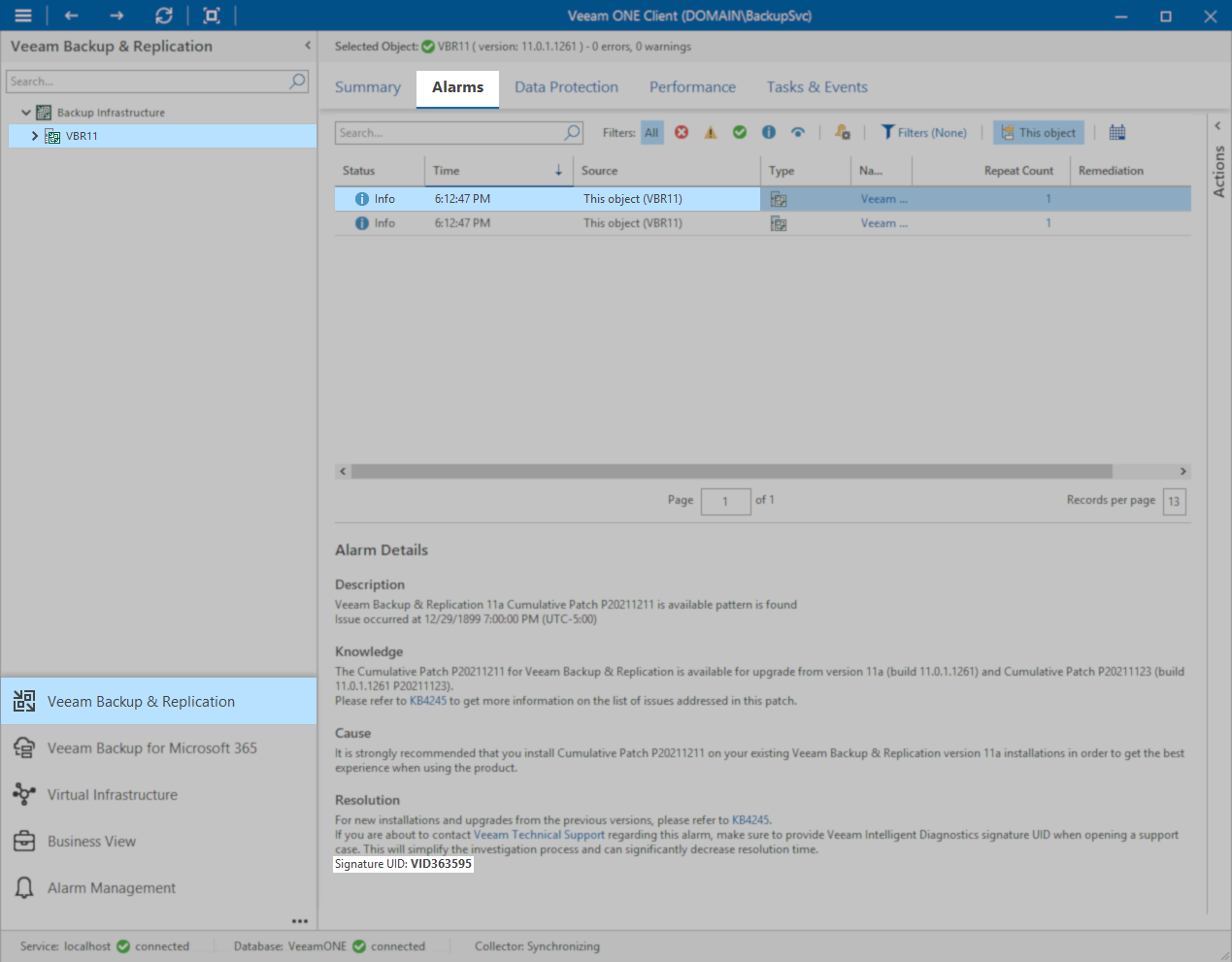Open the Alarm Management section
This screenshot has height=962, width=1232.
tap(159, 887)
